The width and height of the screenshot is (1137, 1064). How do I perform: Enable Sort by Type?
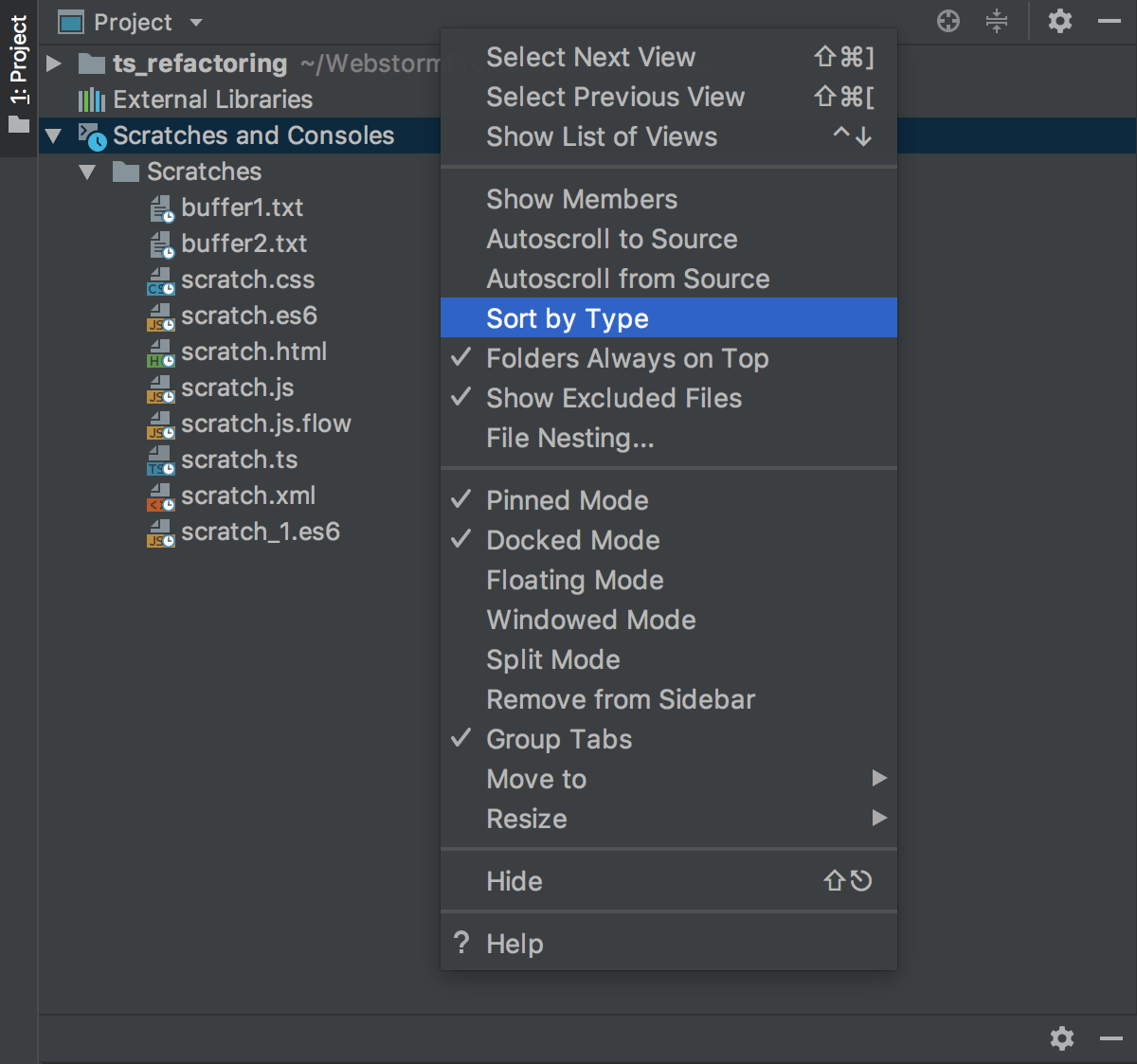(x=567, y=318)
